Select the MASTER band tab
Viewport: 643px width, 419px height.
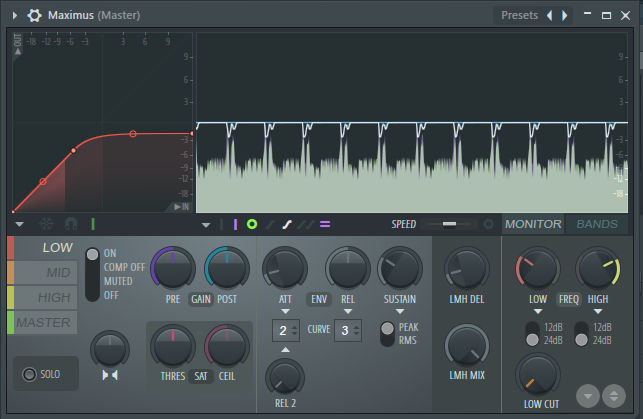coord(43,323)
